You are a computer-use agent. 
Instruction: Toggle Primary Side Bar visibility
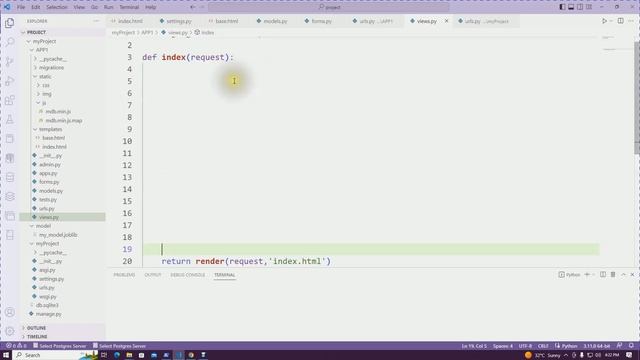562,7
